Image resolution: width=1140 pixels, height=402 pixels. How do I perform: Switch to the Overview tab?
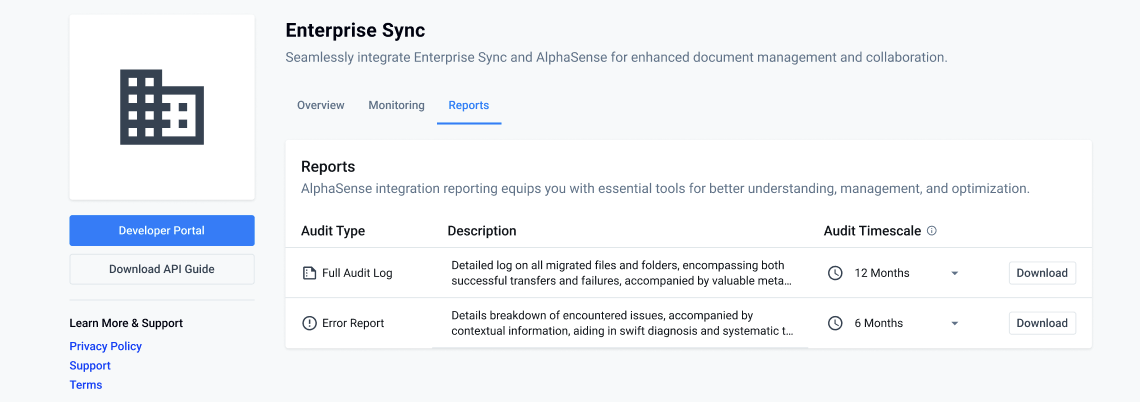(321, 105)
